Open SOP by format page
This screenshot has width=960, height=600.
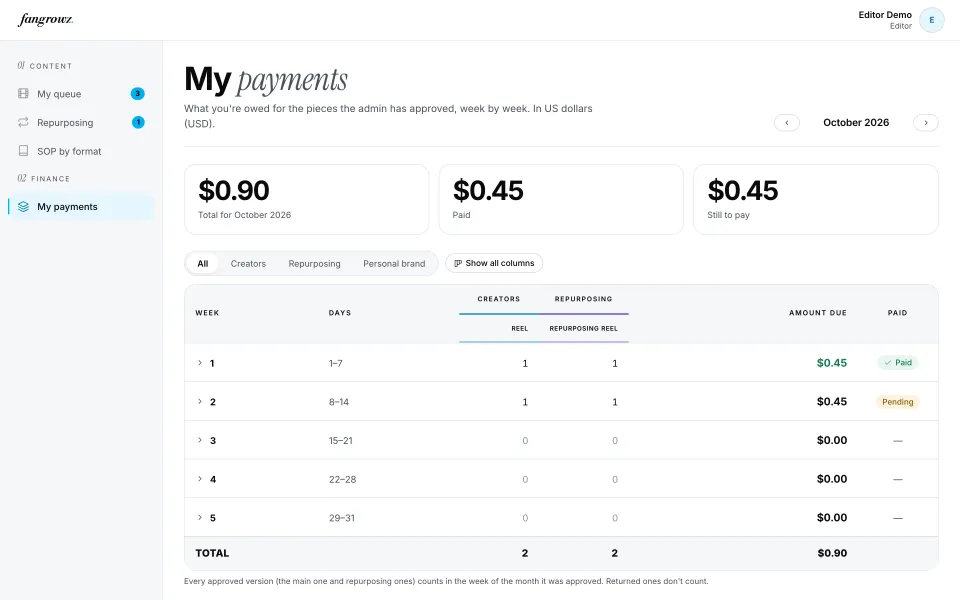[81, 151]
